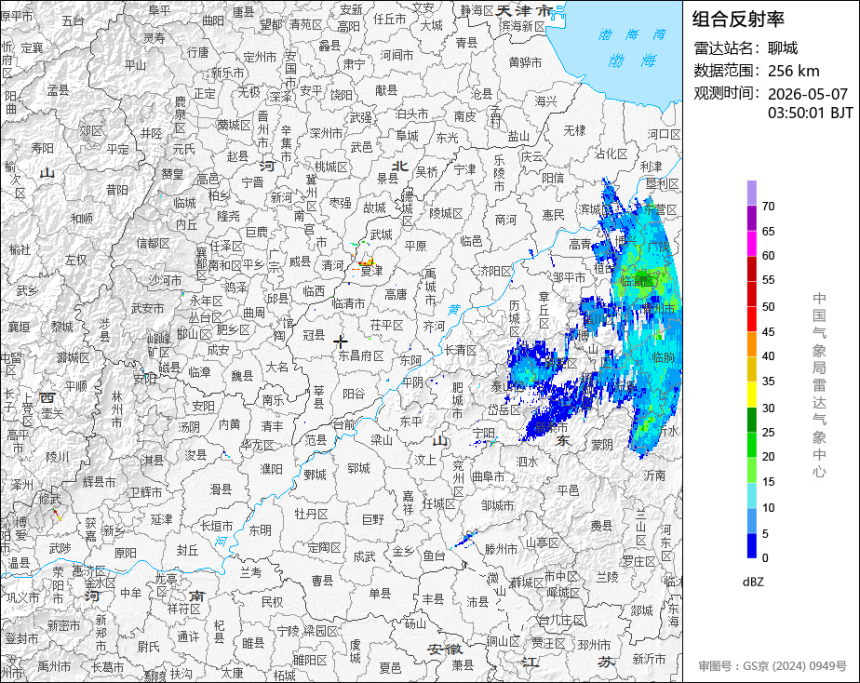Click the 平邑 map label

pyautogui.click(x=568, y=490)
